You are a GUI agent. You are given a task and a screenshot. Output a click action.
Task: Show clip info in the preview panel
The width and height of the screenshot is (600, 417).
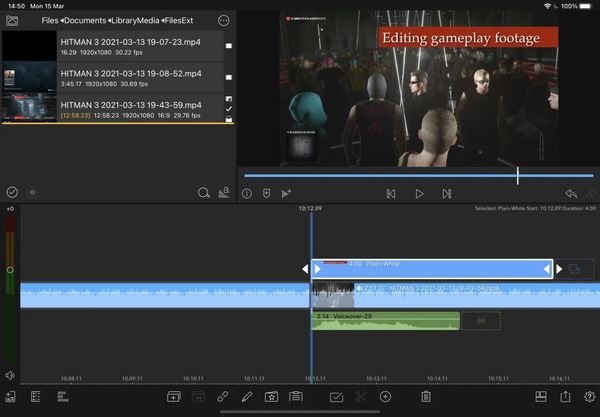pos(247,194)
